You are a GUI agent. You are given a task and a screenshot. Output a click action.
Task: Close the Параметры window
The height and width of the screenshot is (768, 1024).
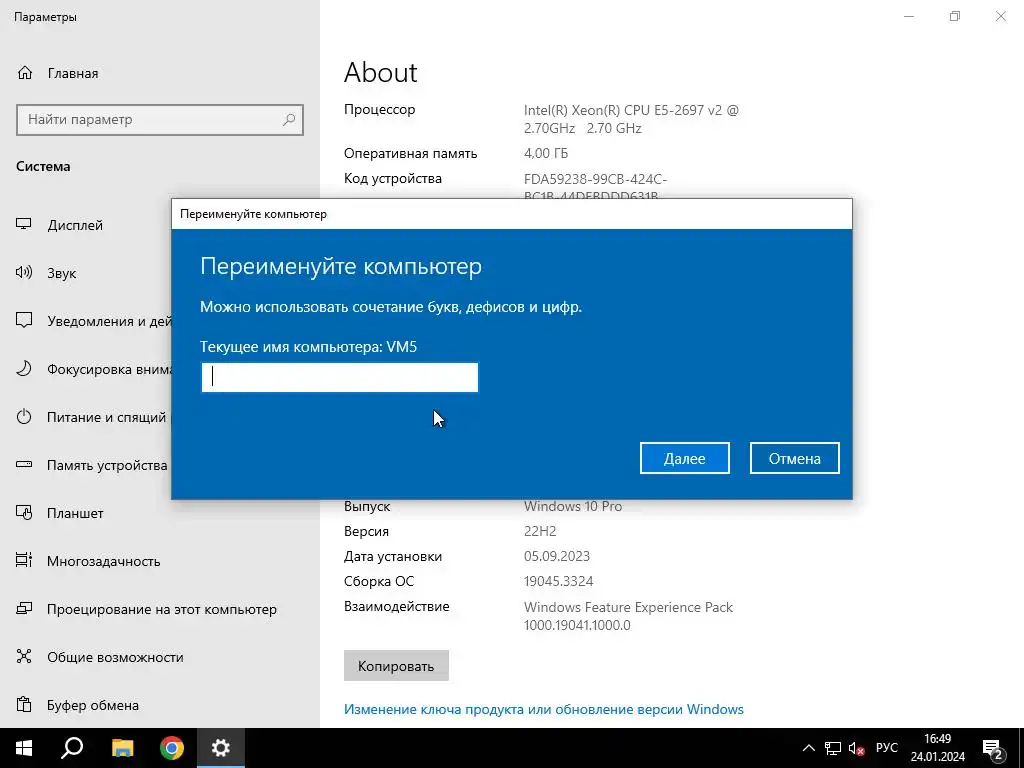[1000, 16]
